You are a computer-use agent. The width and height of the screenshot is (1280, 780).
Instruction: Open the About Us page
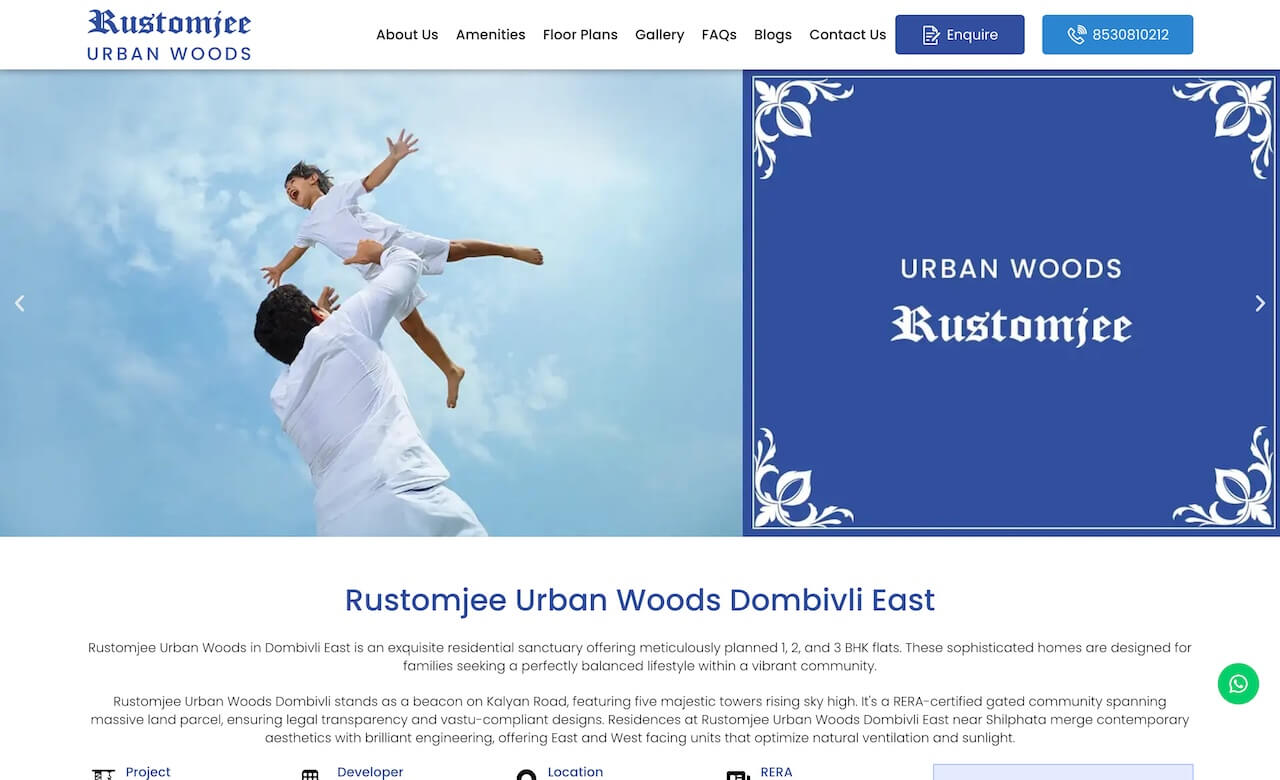[x=407, y=34]
